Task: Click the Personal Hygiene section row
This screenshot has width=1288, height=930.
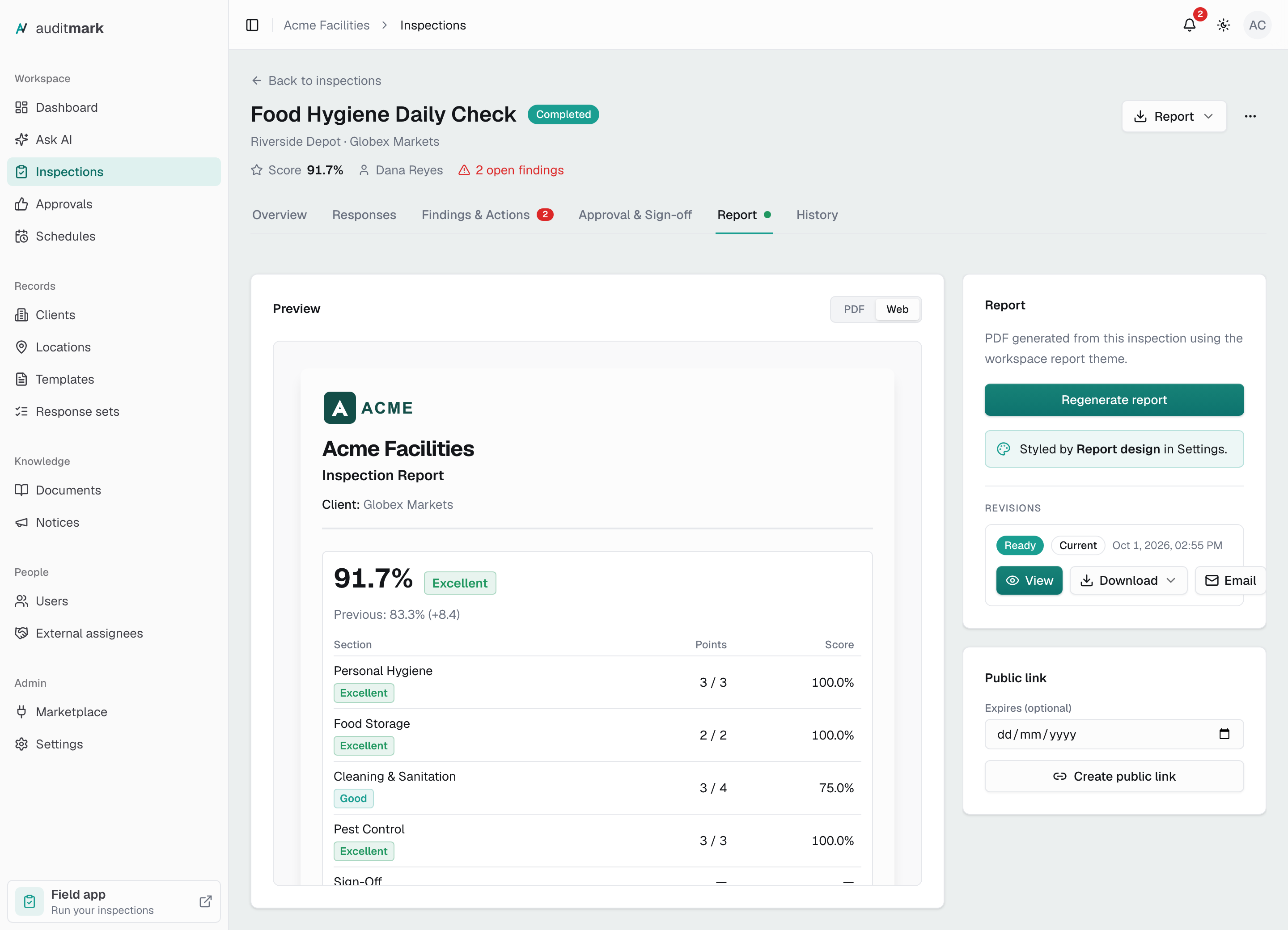Action: (x=597, y=682)
